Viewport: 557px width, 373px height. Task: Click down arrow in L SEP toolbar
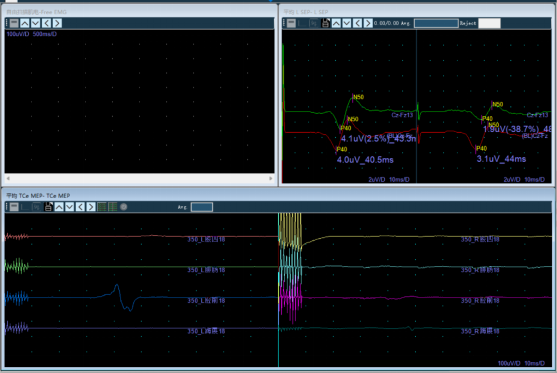[x=347, y=23]
